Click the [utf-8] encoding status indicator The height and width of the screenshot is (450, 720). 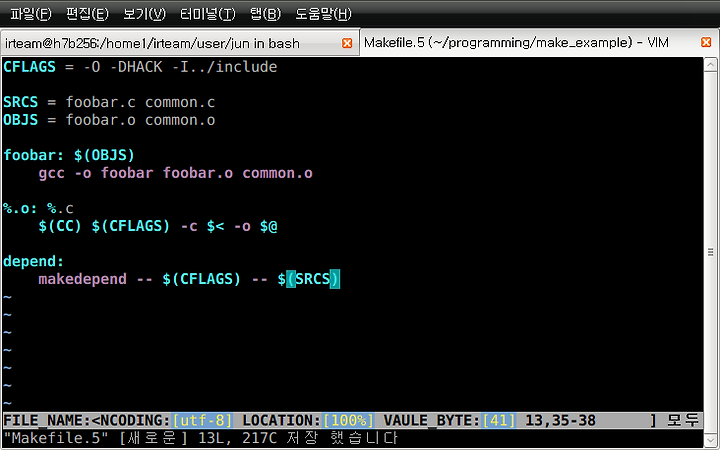pyautogui.click(x=202, y=420)
